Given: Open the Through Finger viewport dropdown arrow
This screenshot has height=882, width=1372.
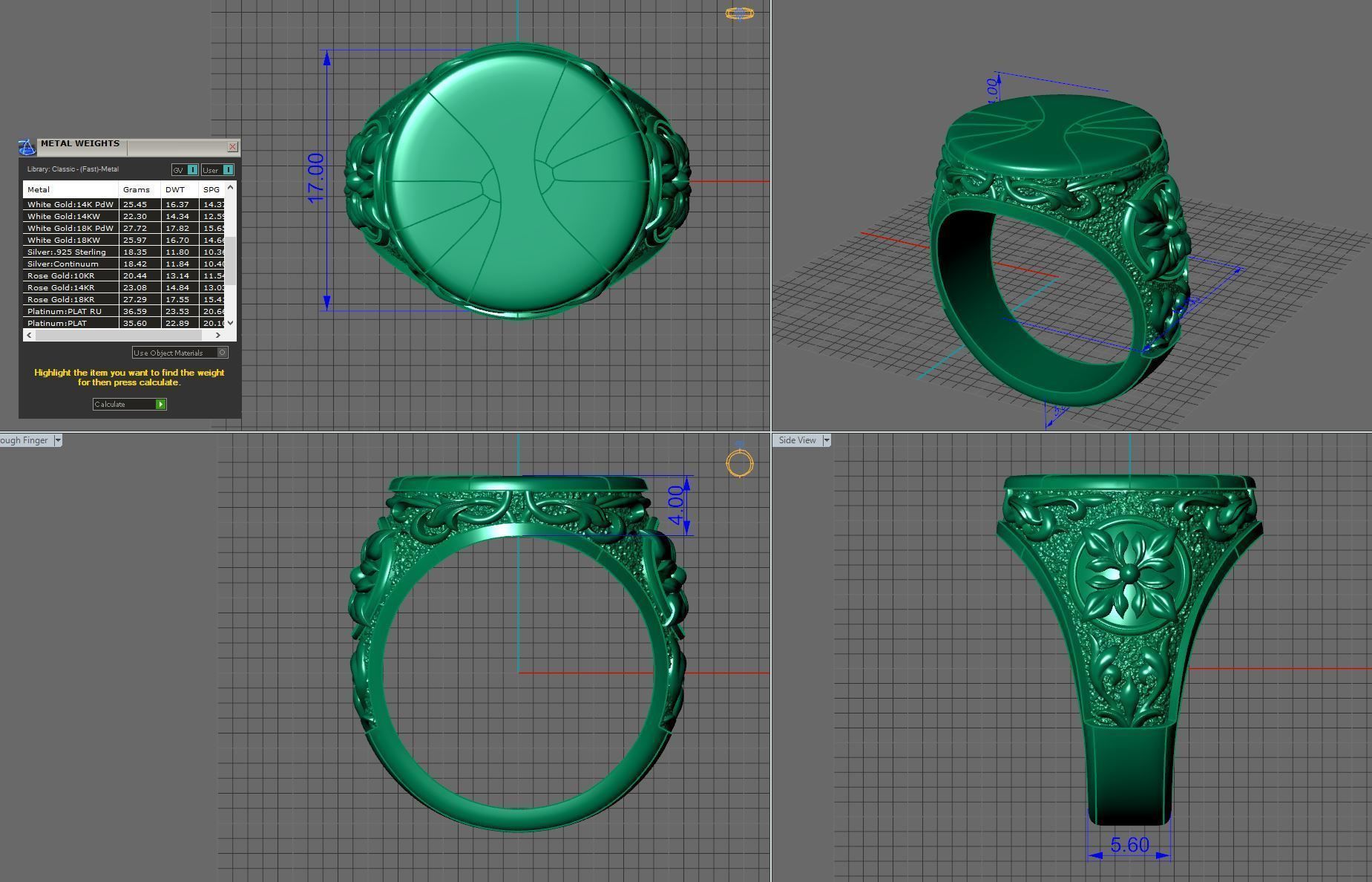Looking at the screenshot, I should pos(58,440).
